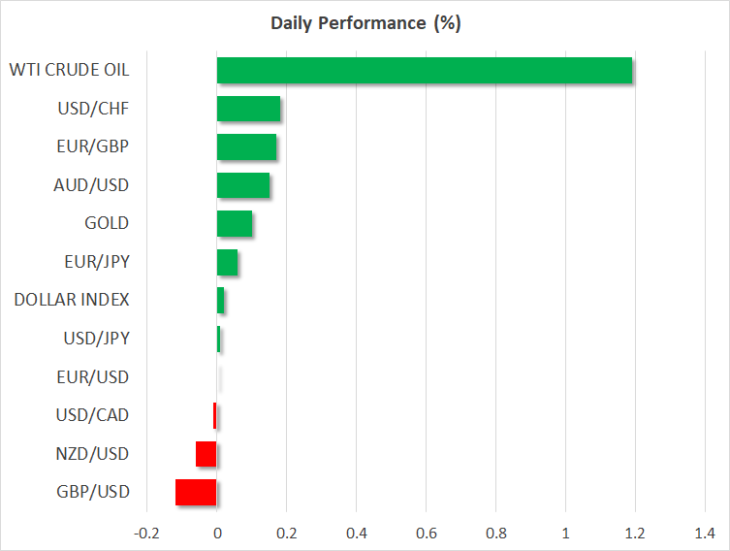Select the 1.4 axis tick label
This screenshot has height=551, width=730.
coord(705,533)
